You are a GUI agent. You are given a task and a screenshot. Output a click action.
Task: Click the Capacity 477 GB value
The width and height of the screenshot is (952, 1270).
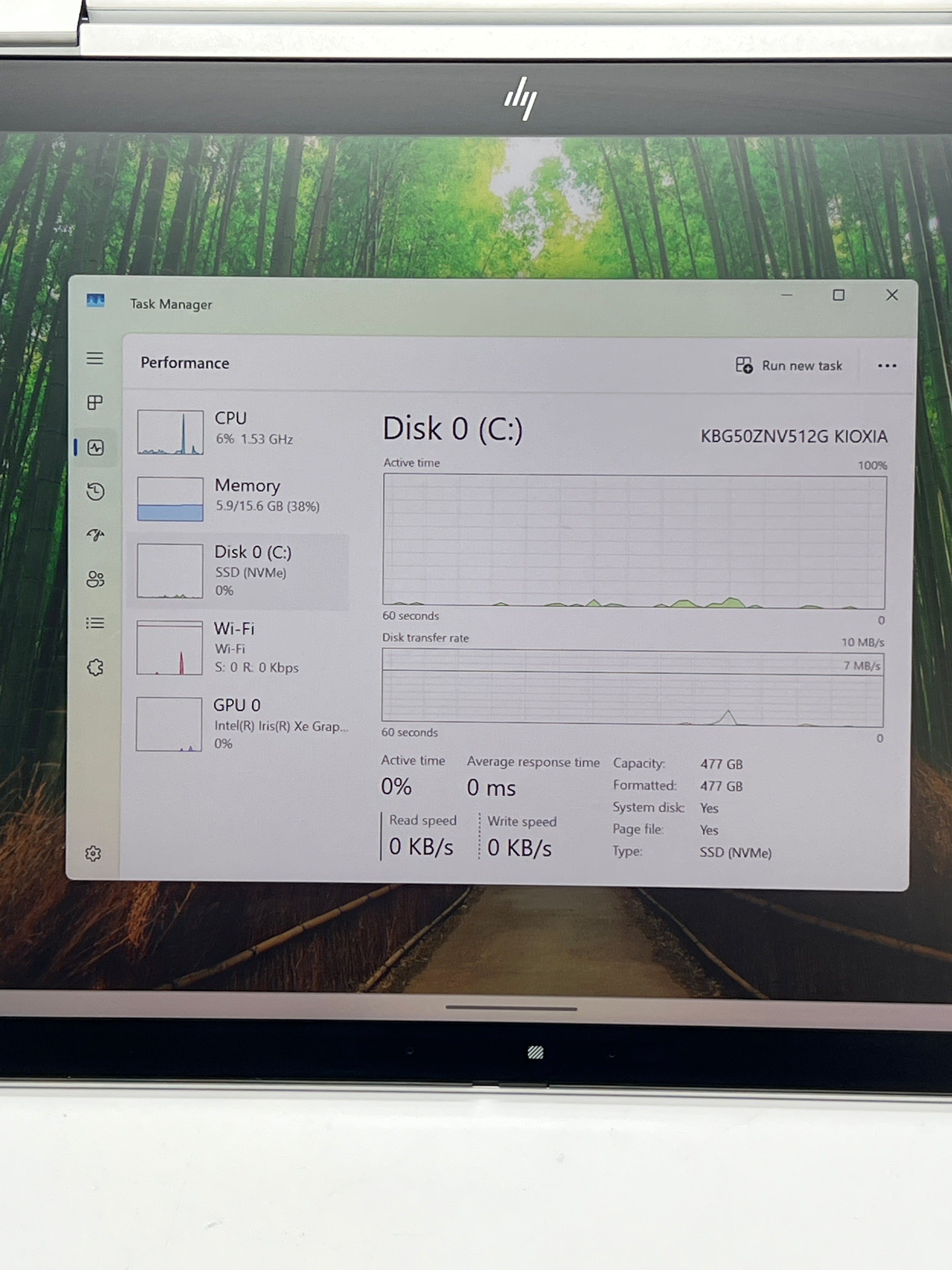721,764
